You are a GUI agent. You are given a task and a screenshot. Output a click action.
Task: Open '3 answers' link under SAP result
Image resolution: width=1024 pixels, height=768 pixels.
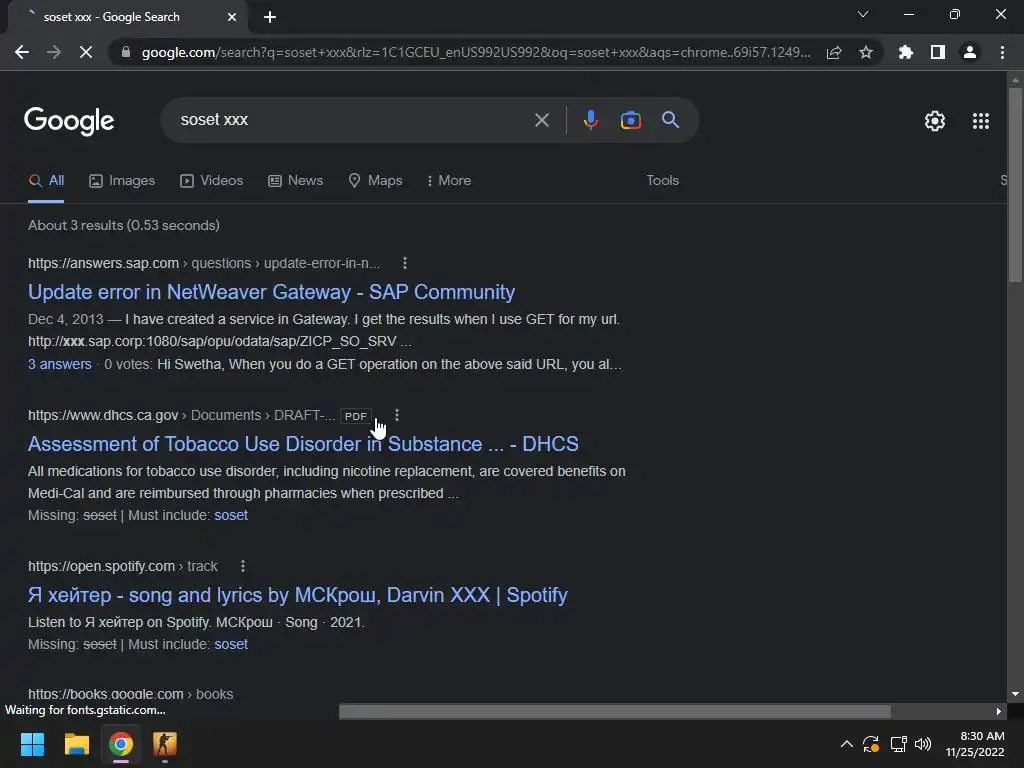pos(59,364)
